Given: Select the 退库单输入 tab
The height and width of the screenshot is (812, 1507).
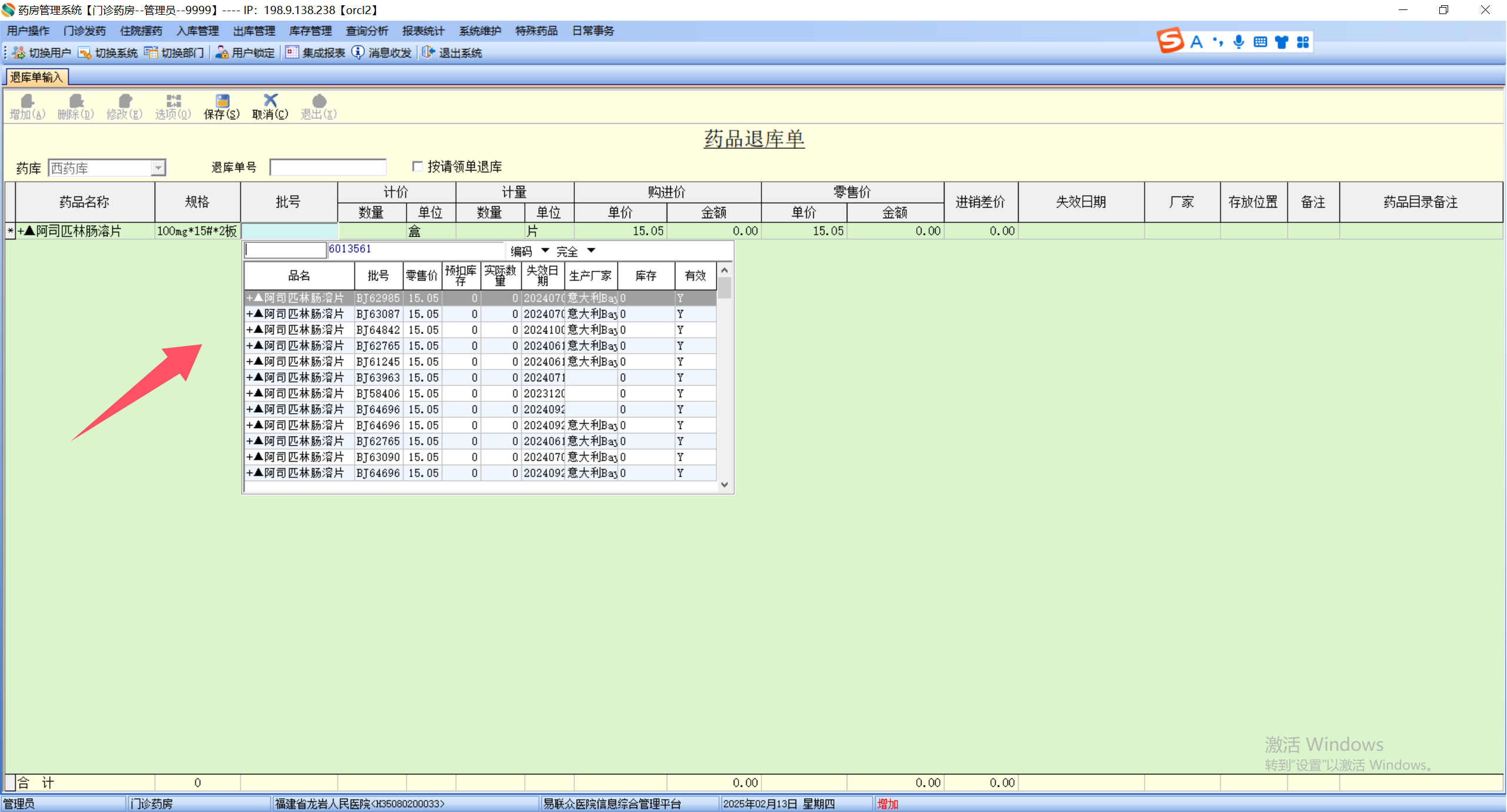Looking at the screenshot, I should pyautogui.click(x=36, y=77).
